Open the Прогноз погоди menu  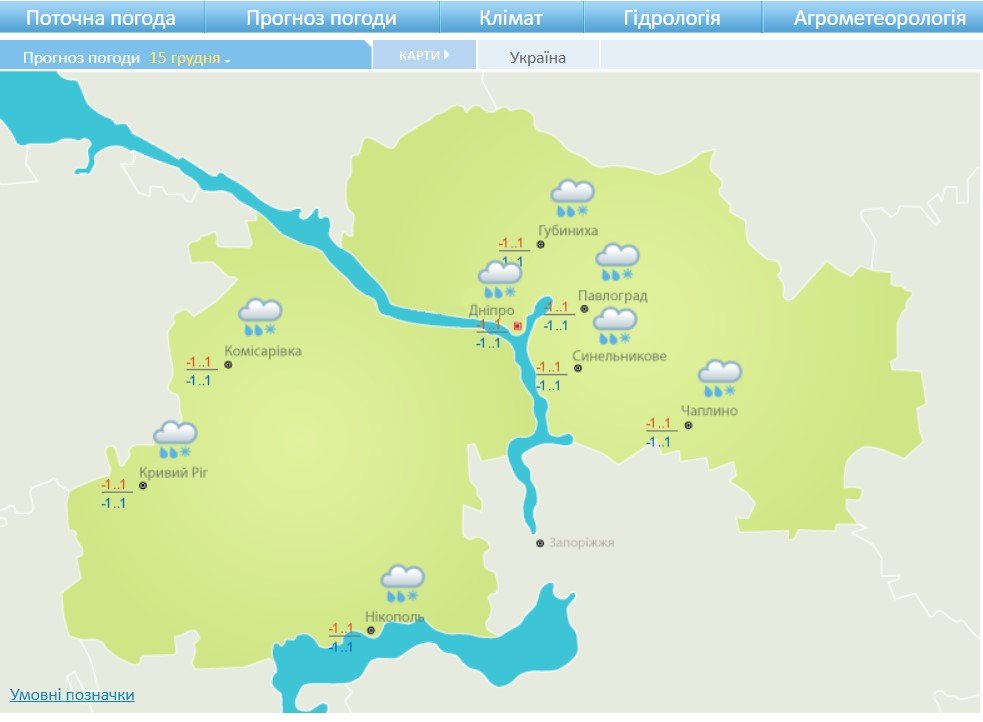321,18
